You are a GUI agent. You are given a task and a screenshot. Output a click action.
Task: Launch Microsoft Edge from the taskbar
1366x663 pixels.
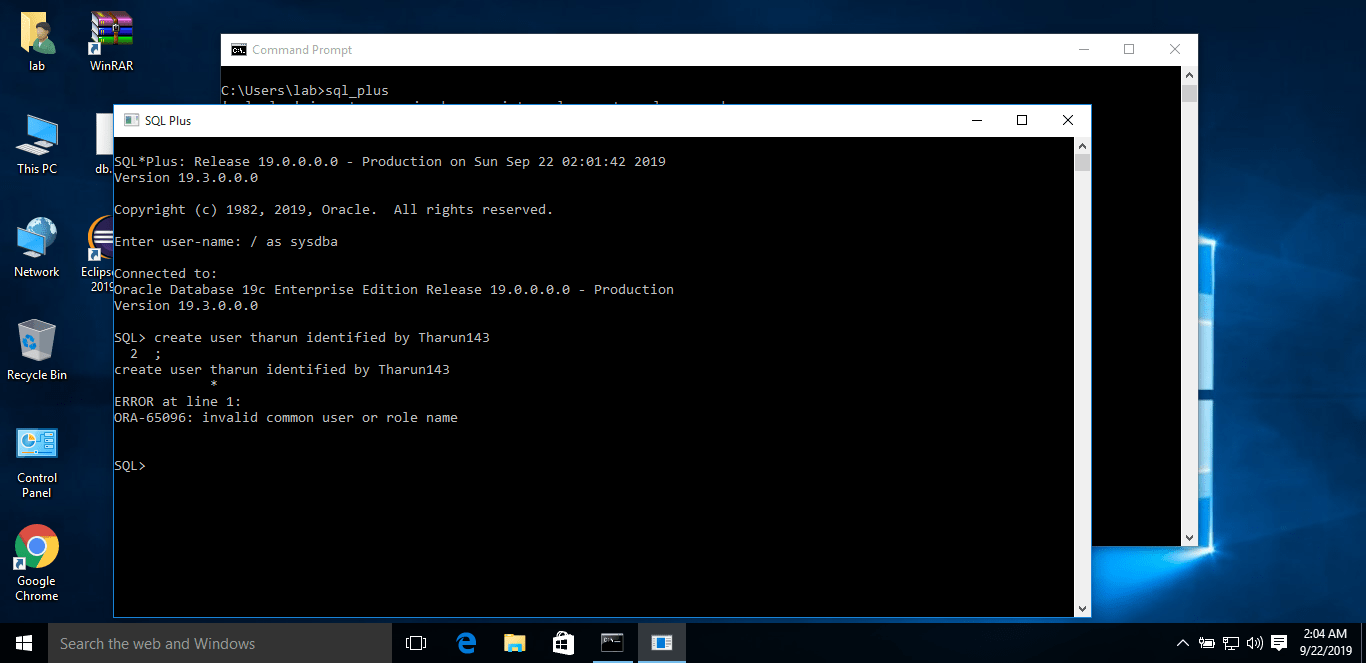[466, 643]
